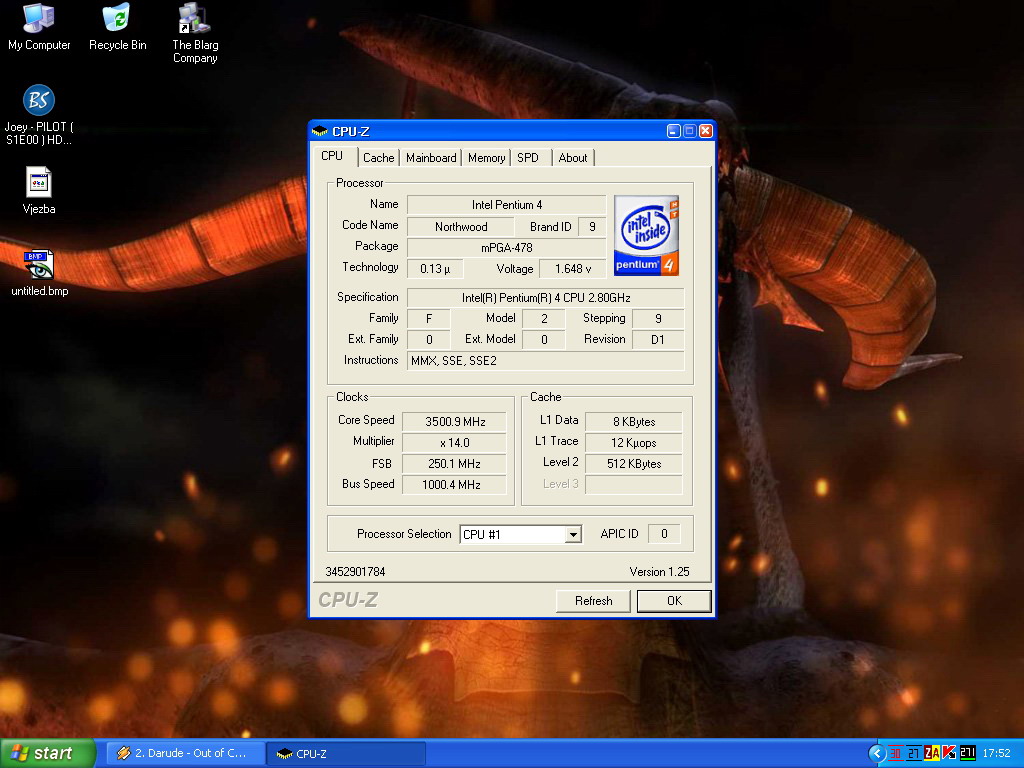This screenshot has width=1024, height=768.
Task: Open the Processor Selection dropdown
Action: [x=573, y=535]
